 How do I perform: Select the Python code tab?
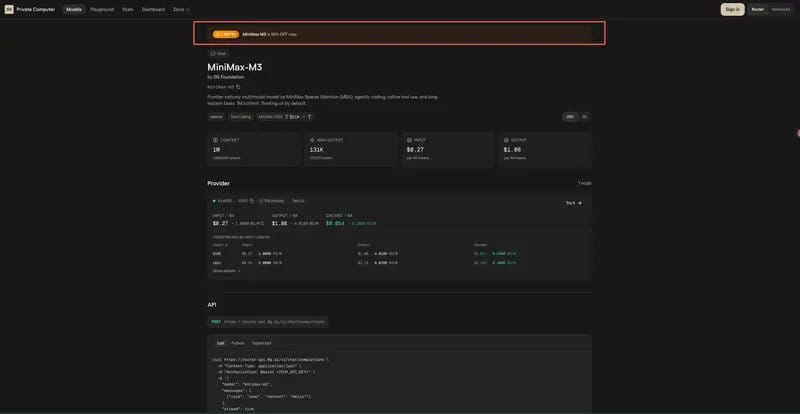(x=238, y=343)
